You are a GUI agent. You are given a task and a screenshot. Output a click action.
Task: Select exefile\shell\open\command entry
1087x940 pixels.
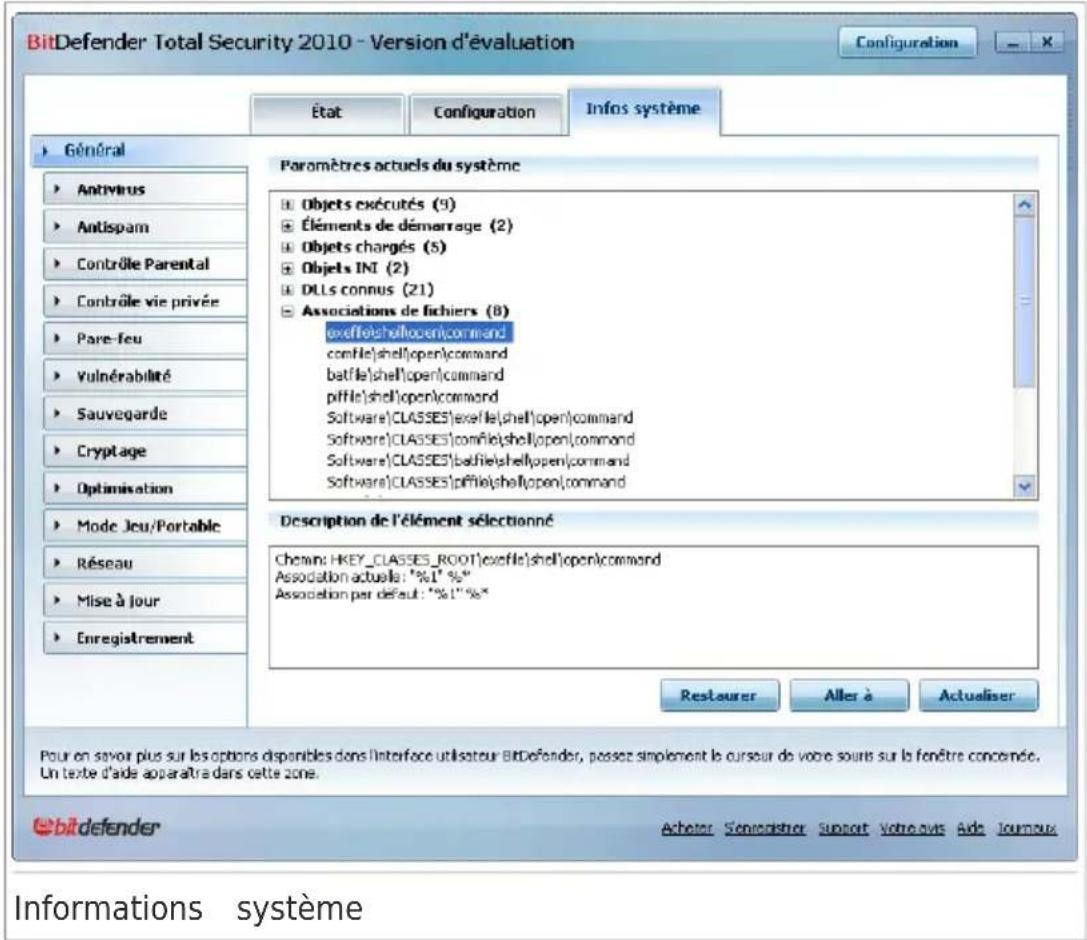pyautogui.click(x=419, y=333)
